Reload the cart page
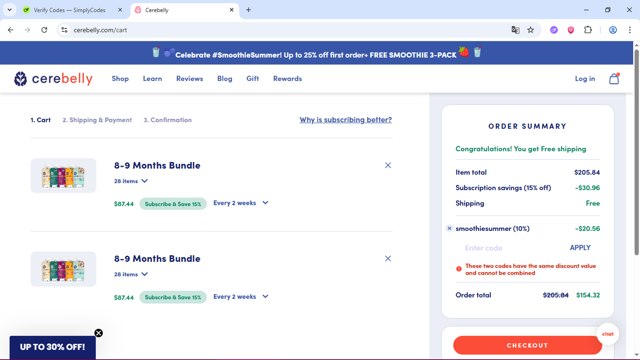This screenshot has width=640, height=360. (x=44, y=30)
